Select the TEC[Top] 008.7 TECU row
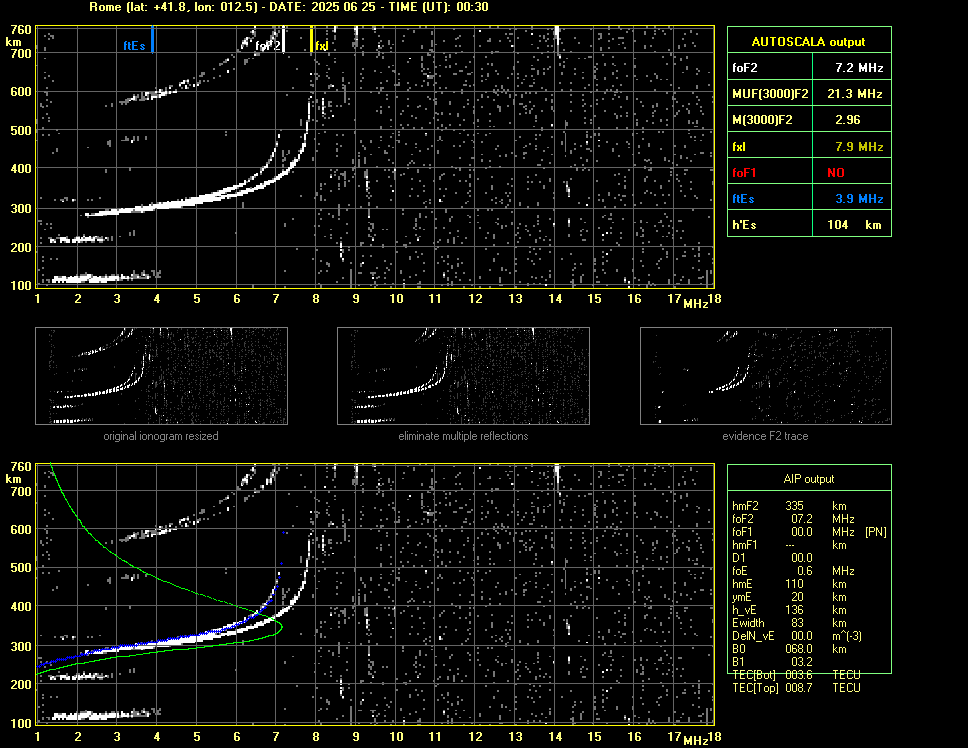 (796, 688)
